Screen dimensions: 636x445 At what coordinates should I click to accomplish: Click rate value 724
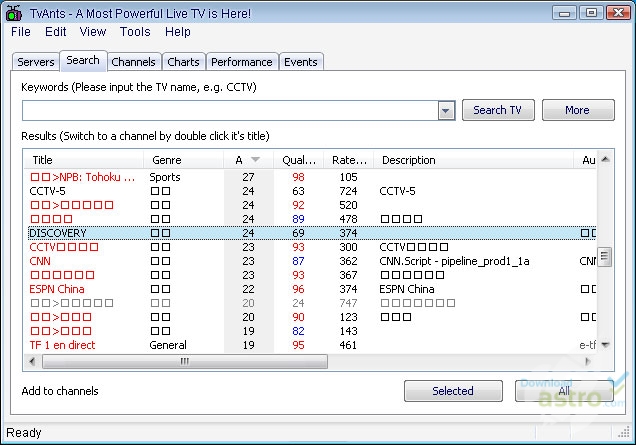pos(348,191)
